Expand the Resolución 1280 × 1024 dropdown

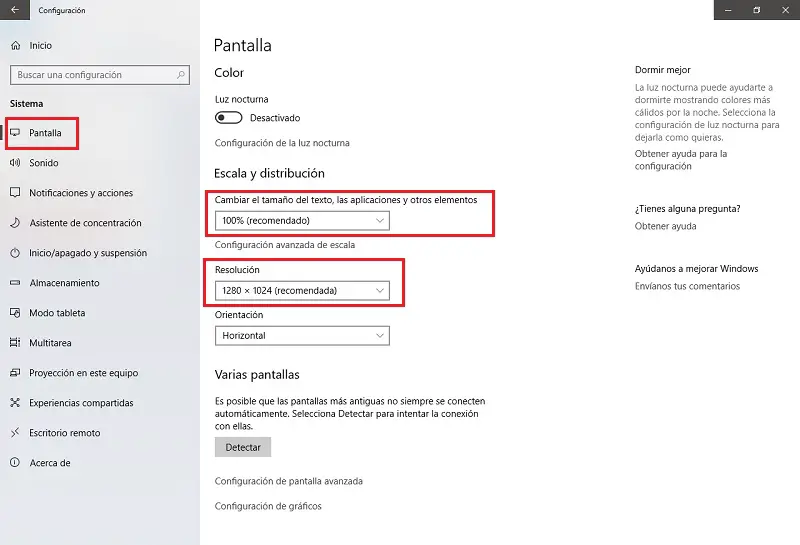302,290
